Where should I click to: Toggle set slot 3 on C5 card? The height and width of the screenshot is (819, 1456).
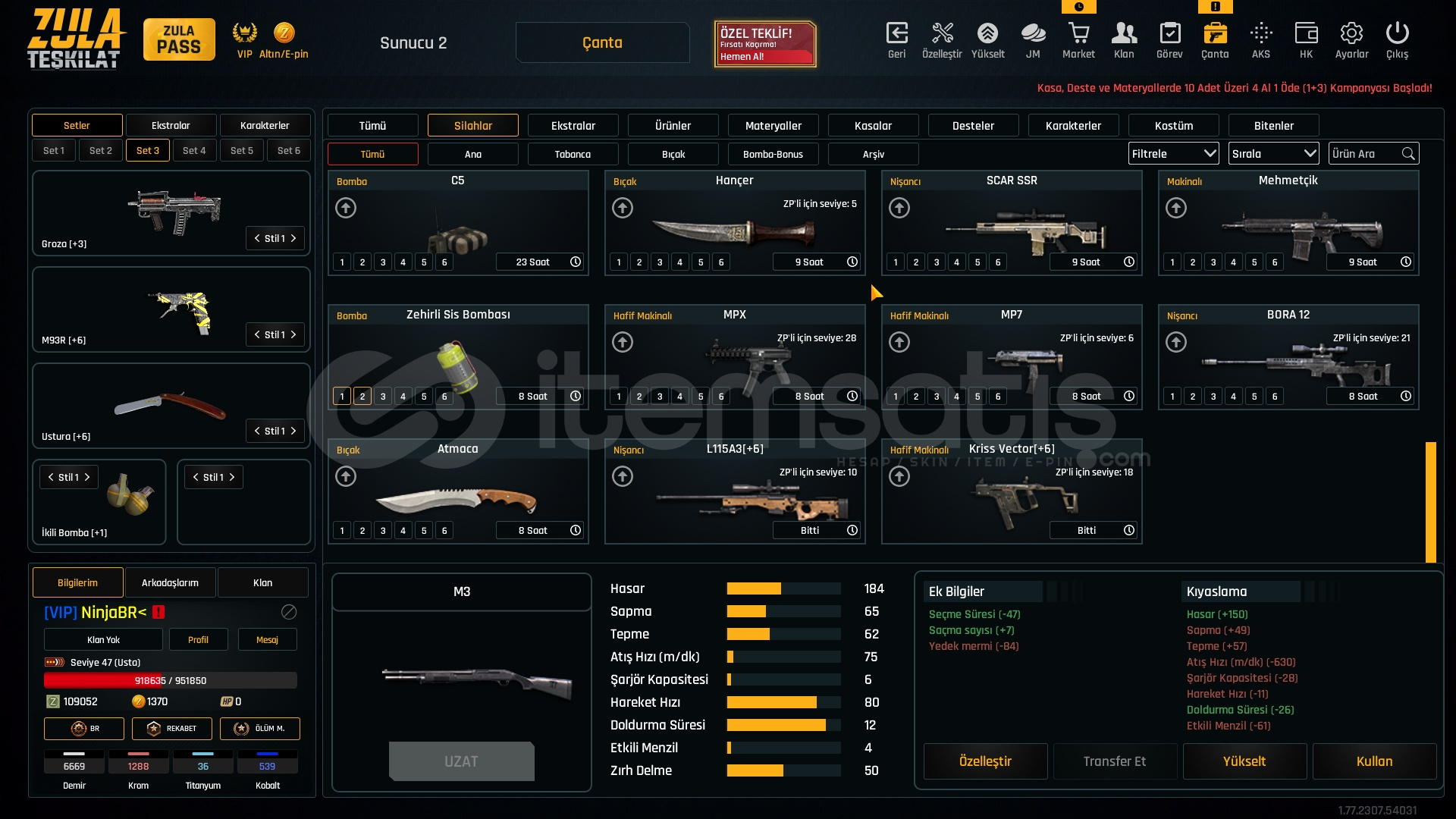point(383,262)
